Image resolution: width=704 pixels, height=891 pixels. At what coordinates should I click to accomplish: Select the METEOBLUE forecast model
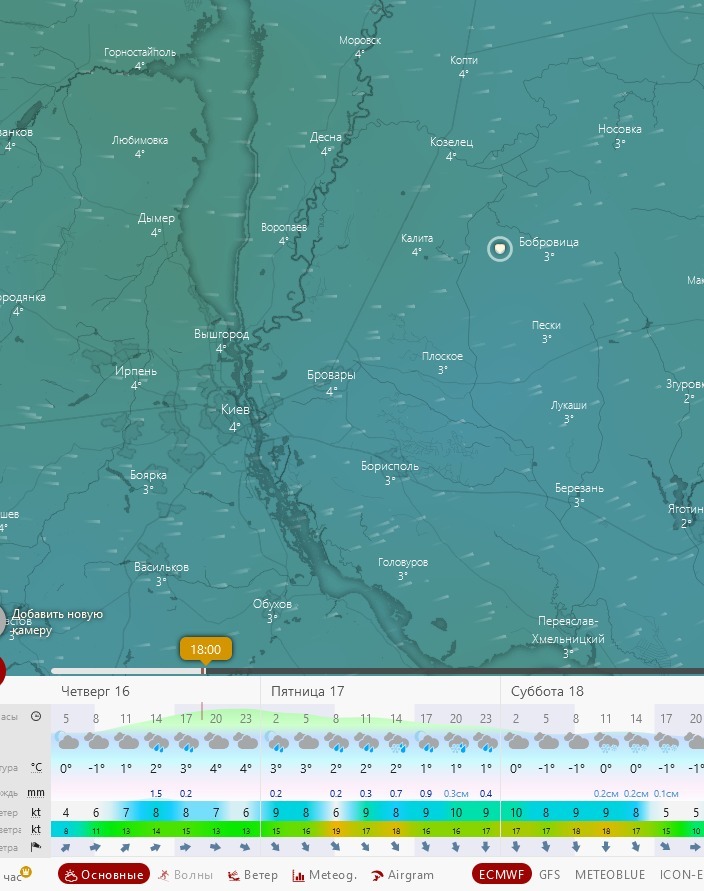point(610,875)
